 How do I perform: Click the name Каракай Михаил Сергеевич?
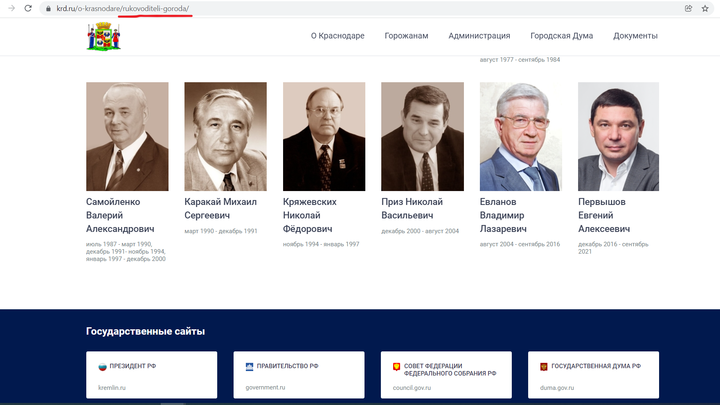click(x=220, y=208)
